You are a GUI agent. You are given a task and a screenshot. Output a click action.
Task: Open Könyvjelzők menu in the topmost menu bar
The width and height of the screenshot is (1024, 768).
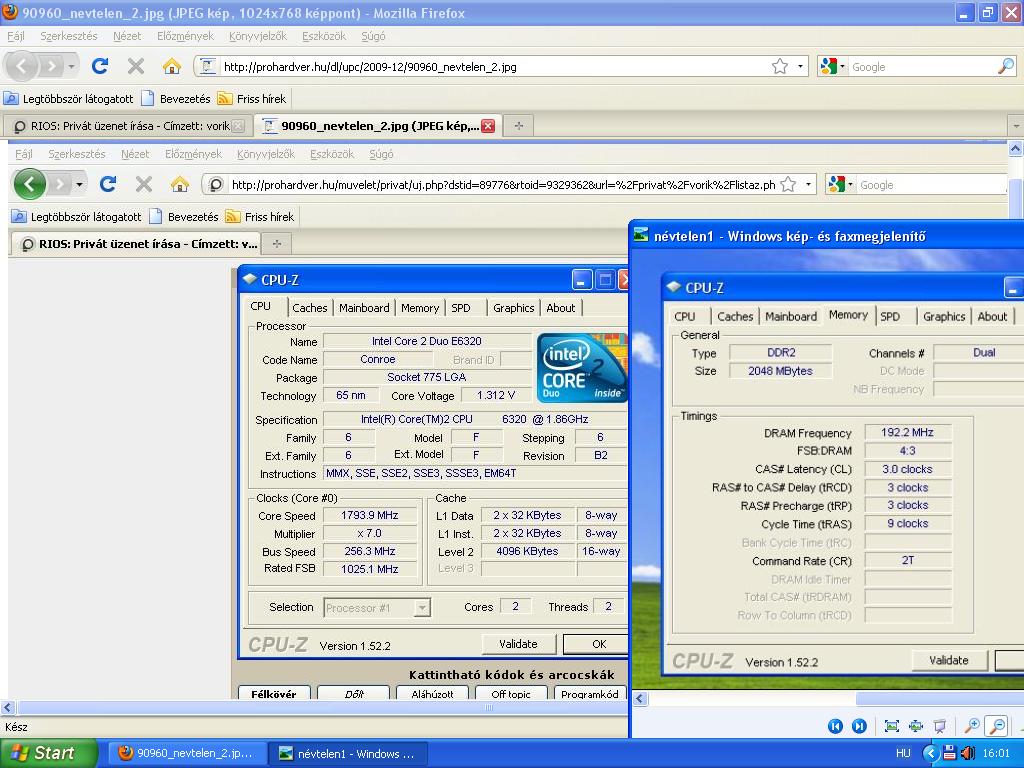257,36
